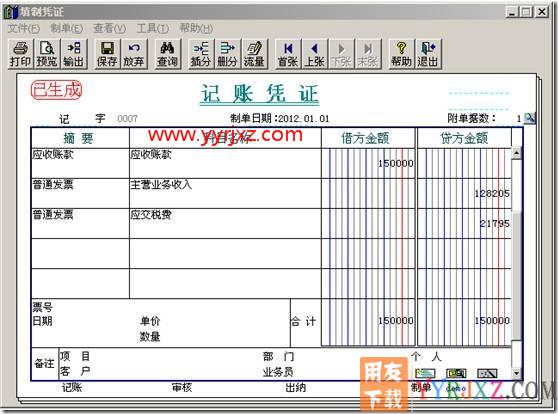This screenshot has width=558, height=414.
Task: Select the 应收账款 summary cell in first row
Action: tap(80, 163)
